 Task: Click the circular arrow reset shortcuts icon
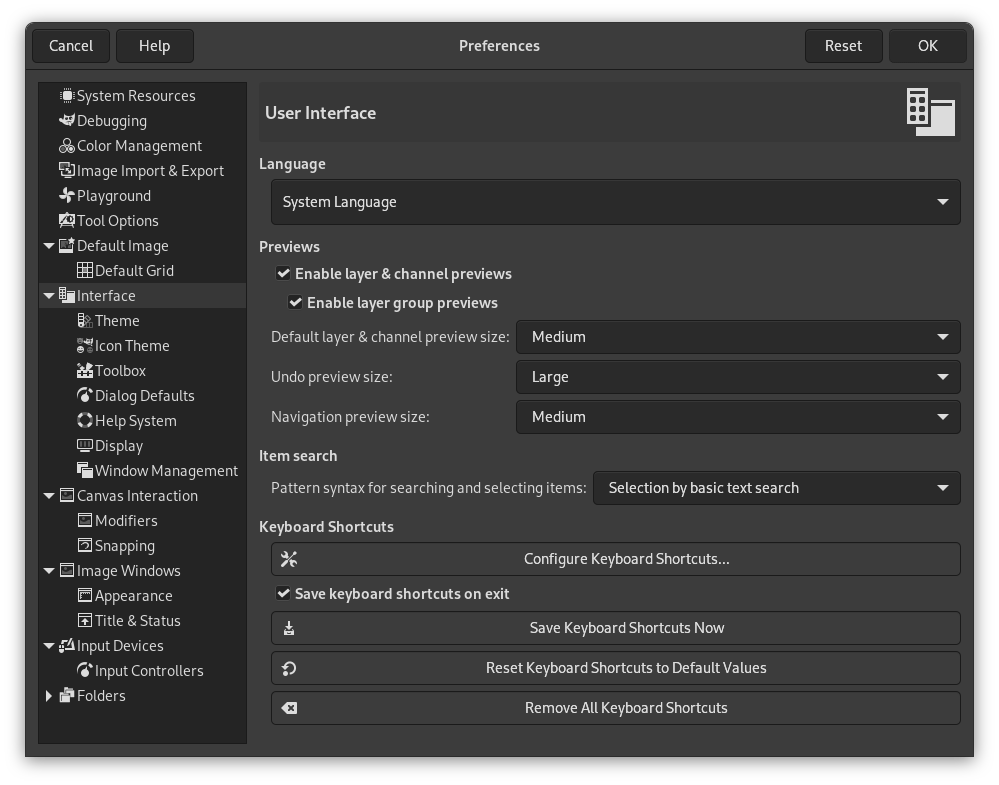pos(289,667)
